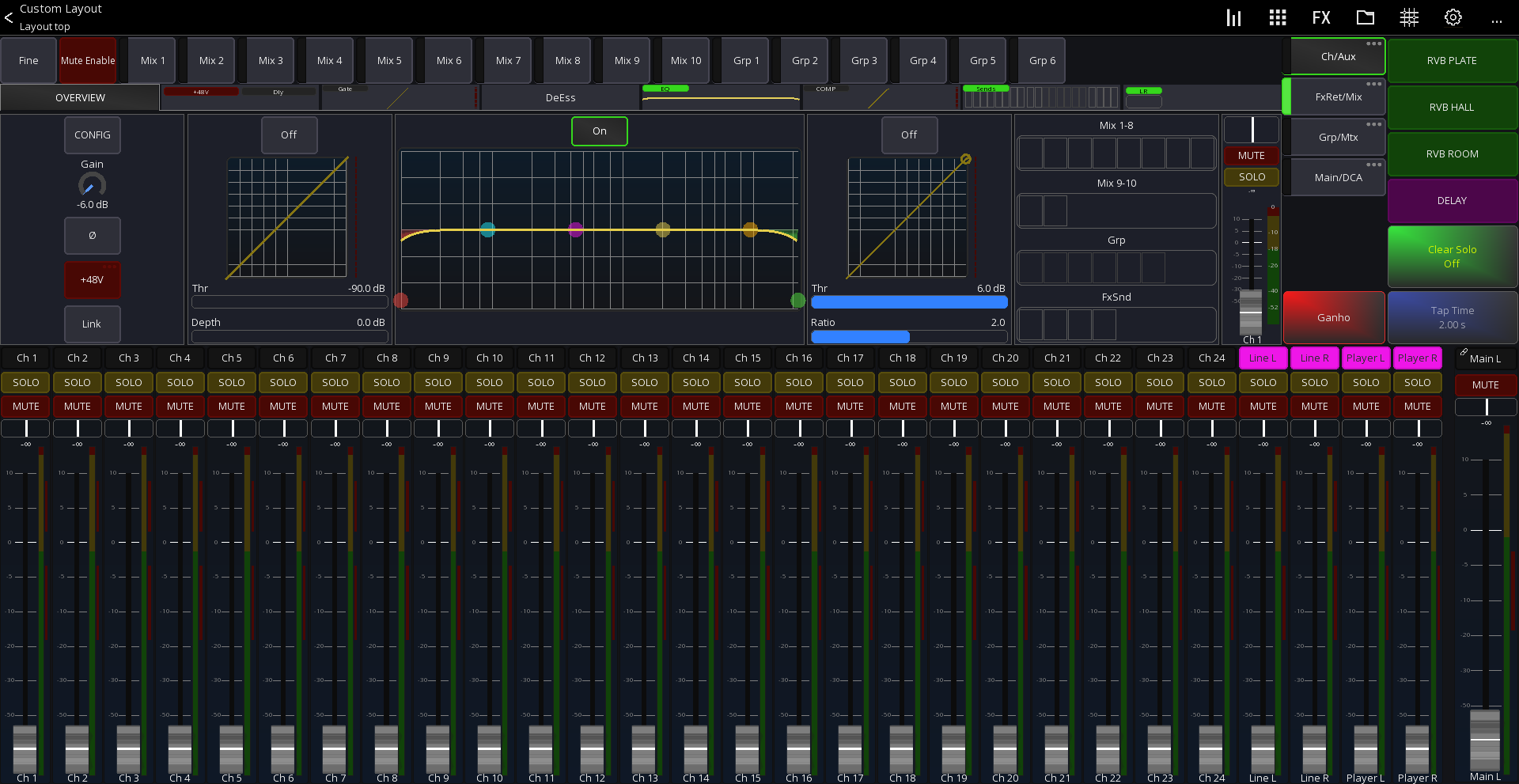Open RVB PLATE effect
1519x784 pixels.
[1452, 61]
